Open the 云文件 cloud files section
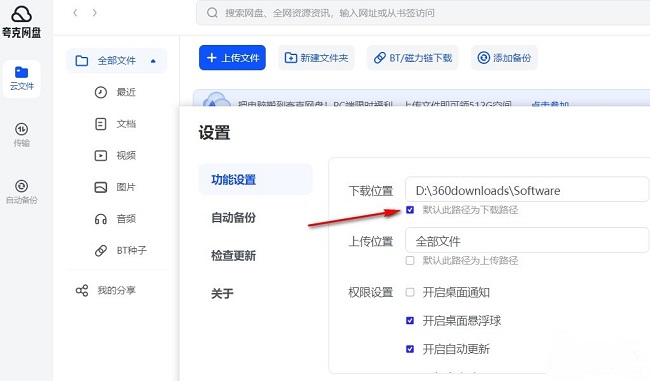Viewport: 650px width, 381px height. 22,78
